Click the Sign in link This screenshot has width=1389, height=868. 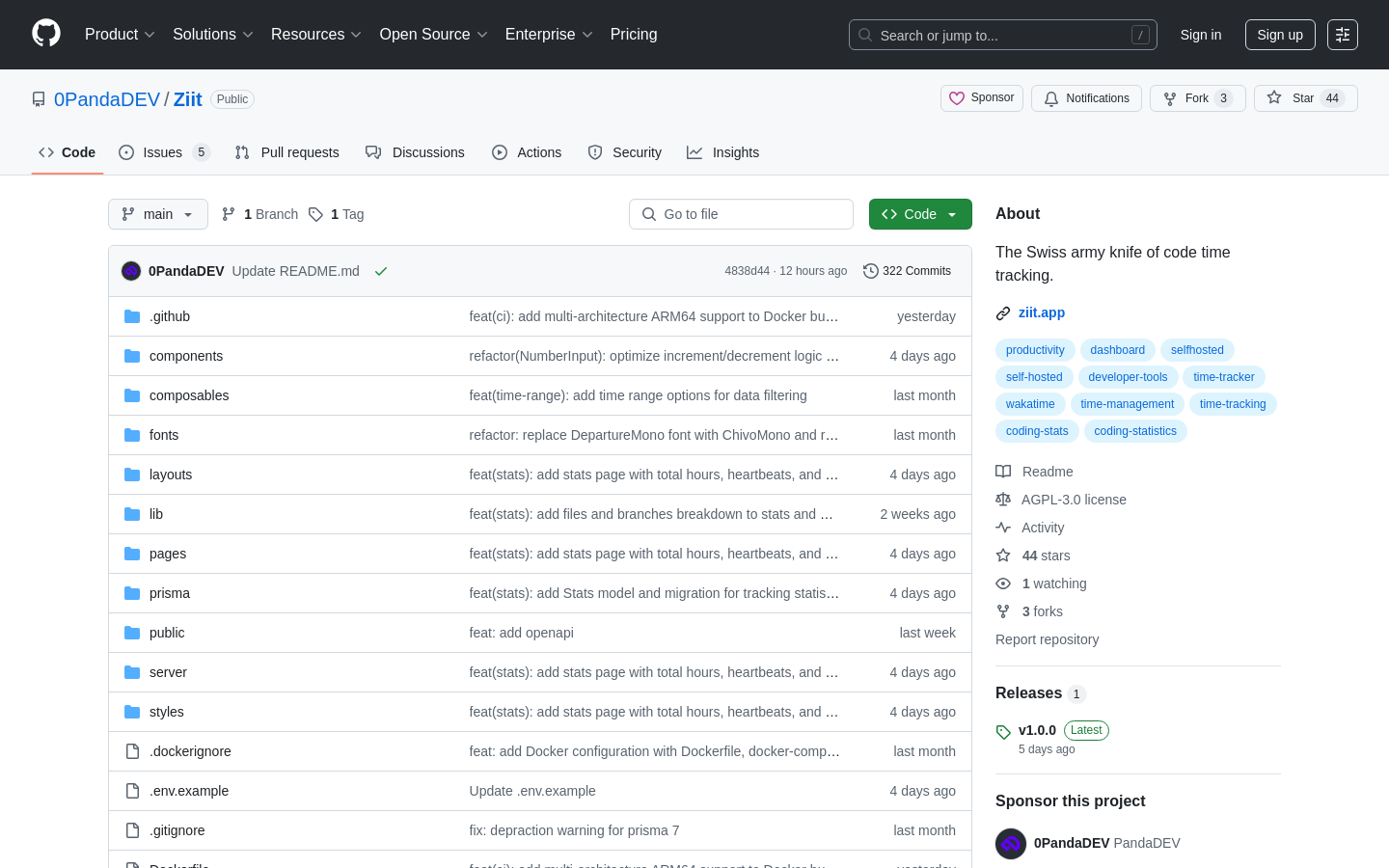pos(1201,35)
